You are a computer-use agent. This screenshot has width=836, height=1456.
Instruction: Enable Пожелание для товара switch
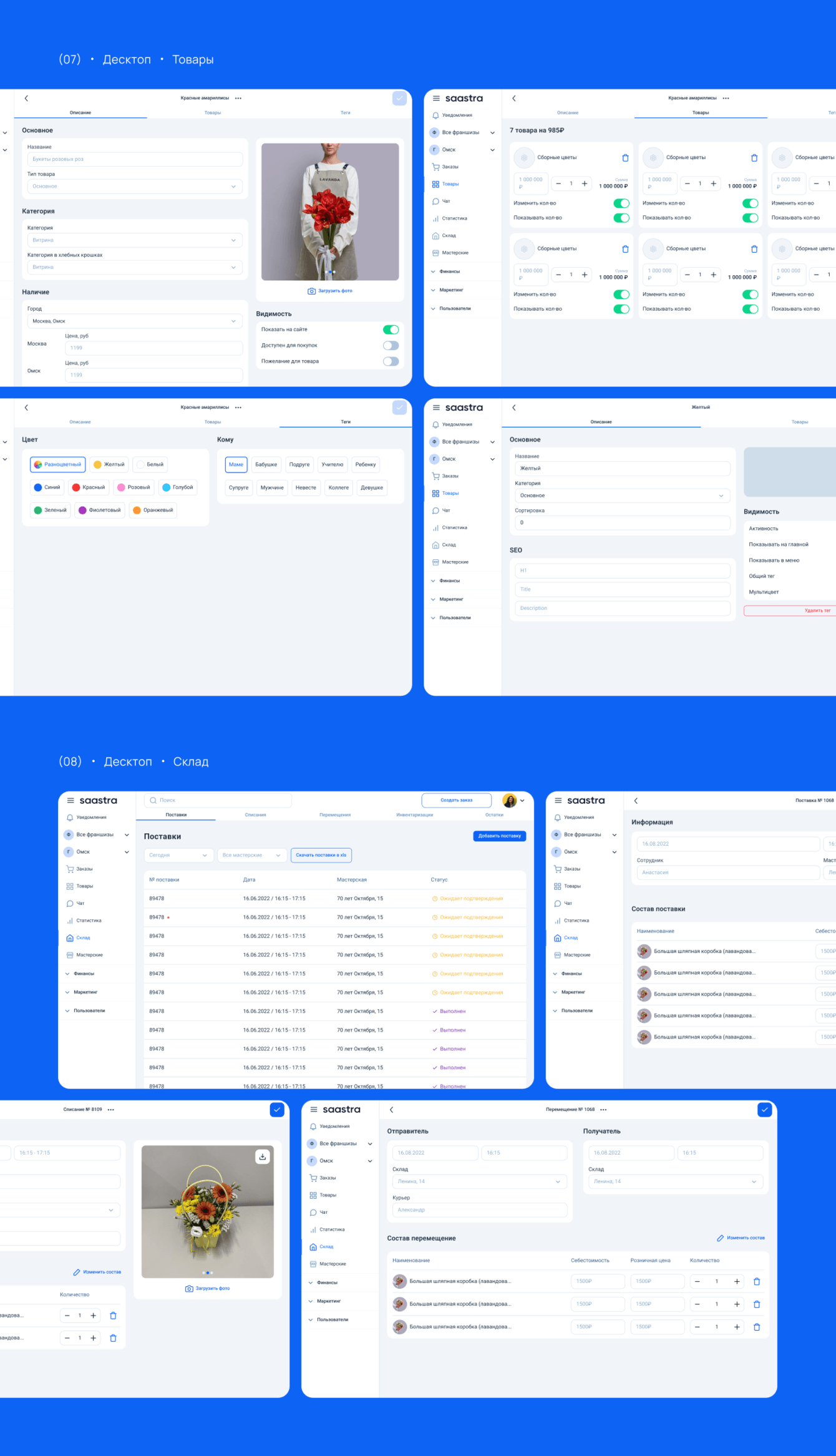[391, 361]
